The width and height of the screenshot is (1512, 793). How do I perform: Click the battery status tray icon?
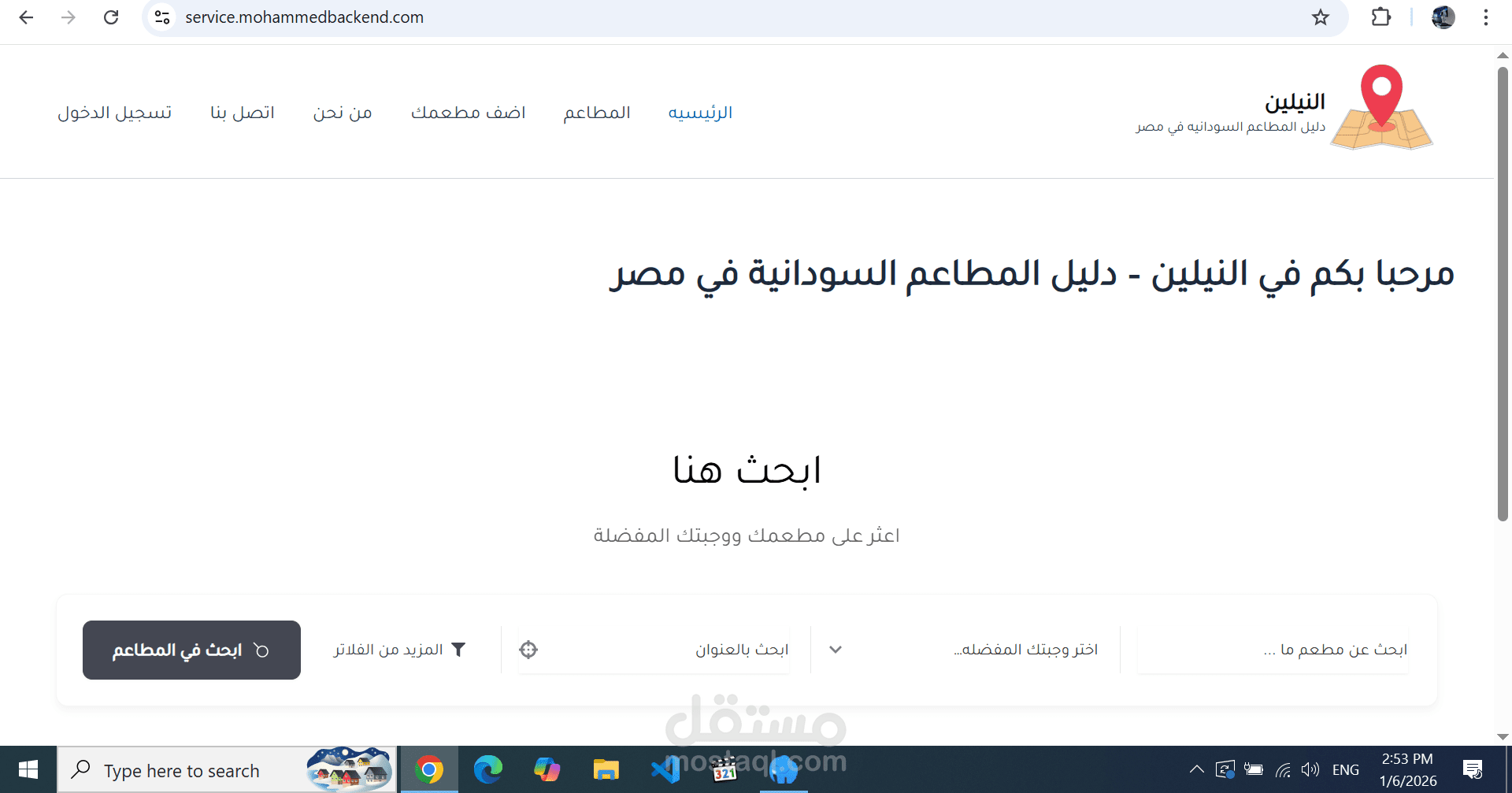click(x=1254, y=769)
